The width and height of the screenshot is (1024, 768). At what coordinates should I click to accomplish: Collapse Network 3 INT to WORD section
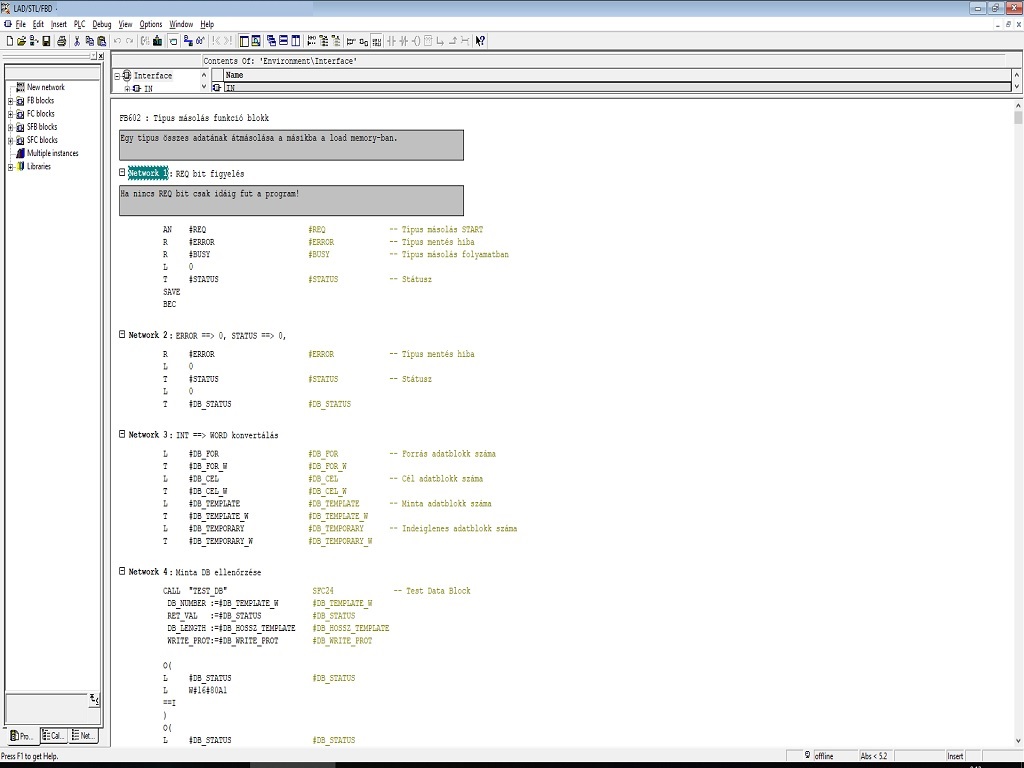click(x=122, y=435)
